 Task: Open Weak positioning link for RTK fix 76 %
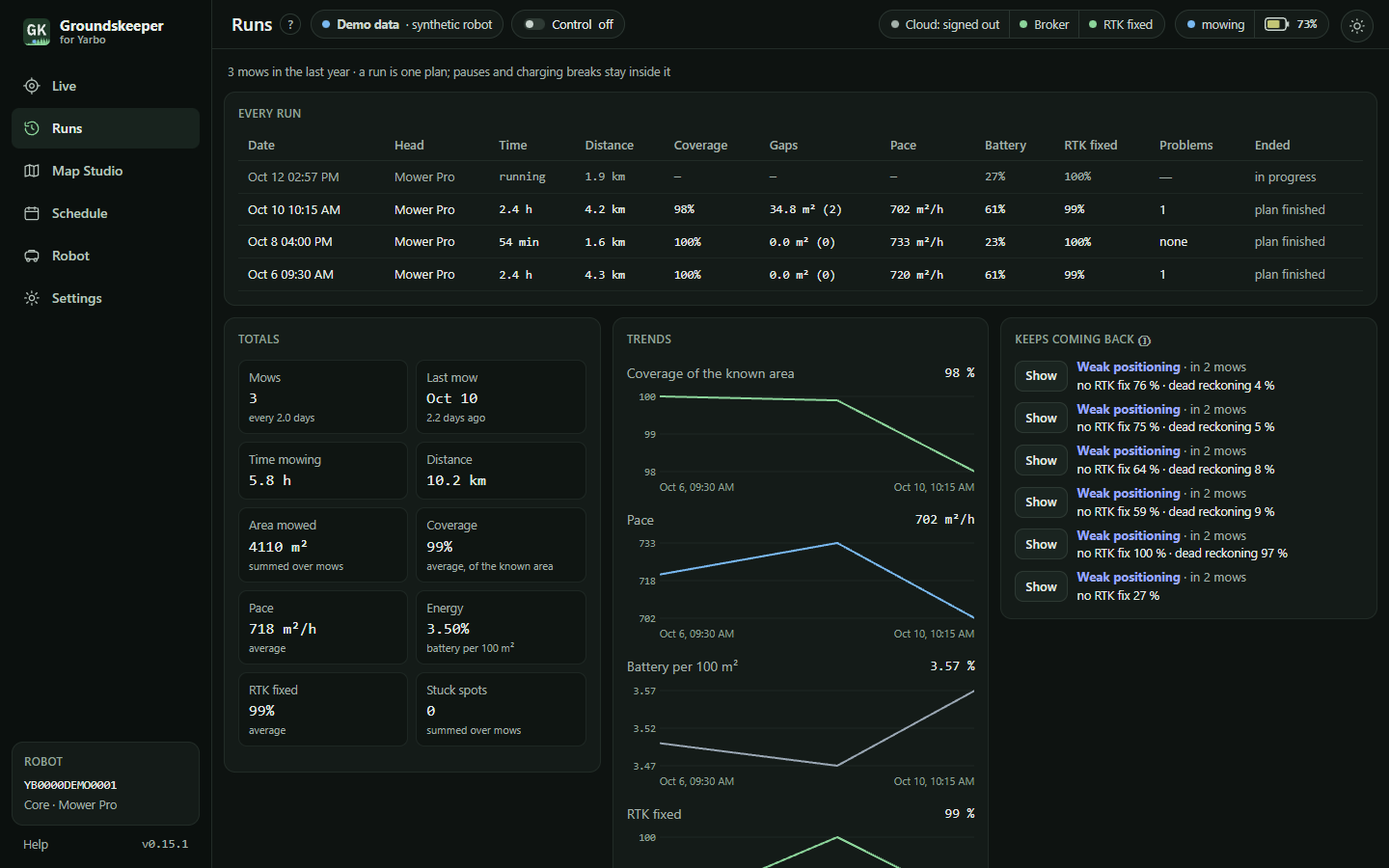coord(1129,367)
